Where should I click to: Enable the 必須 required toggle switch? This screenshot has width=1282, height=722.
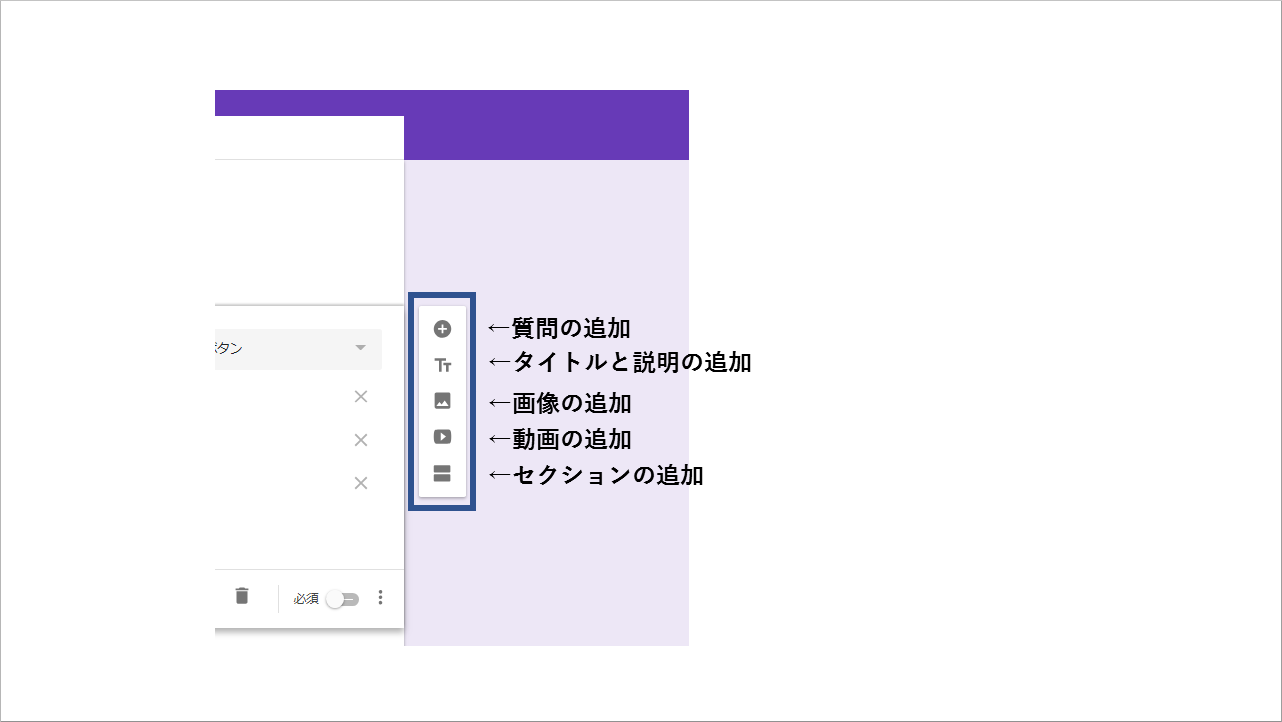point(341,598)
